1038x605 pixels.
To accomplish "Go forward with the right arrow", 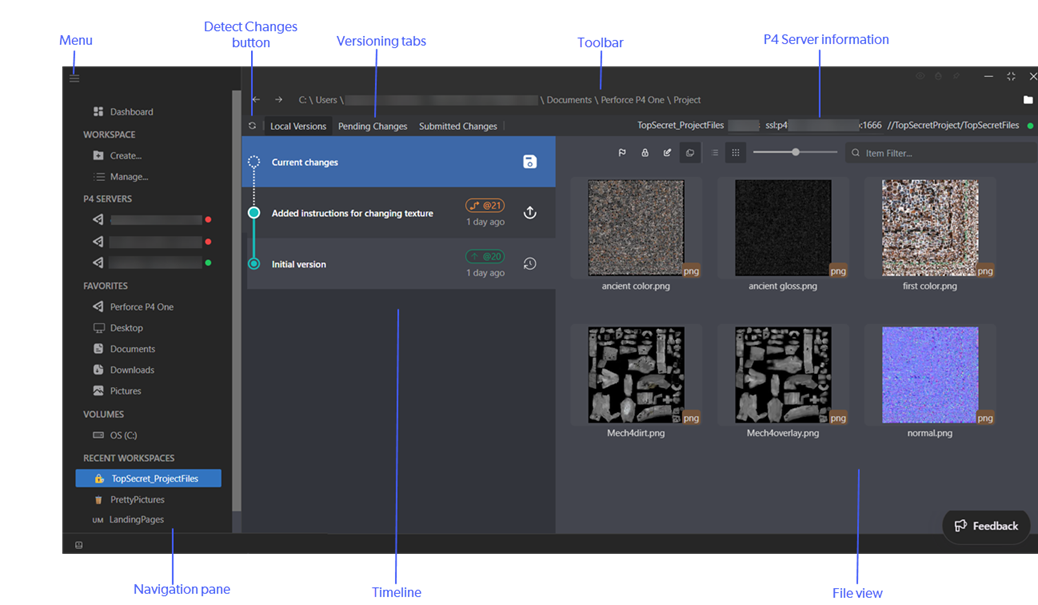I will (x=279, y=100).
